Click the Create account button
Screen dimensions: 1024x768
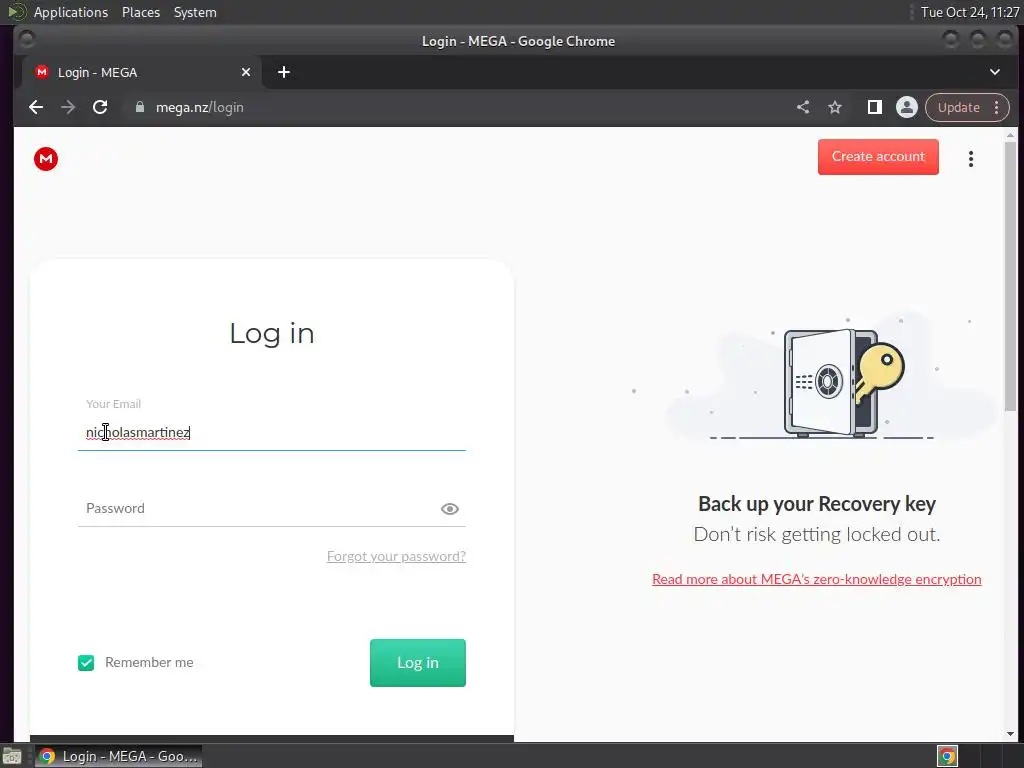coord(878,157)
